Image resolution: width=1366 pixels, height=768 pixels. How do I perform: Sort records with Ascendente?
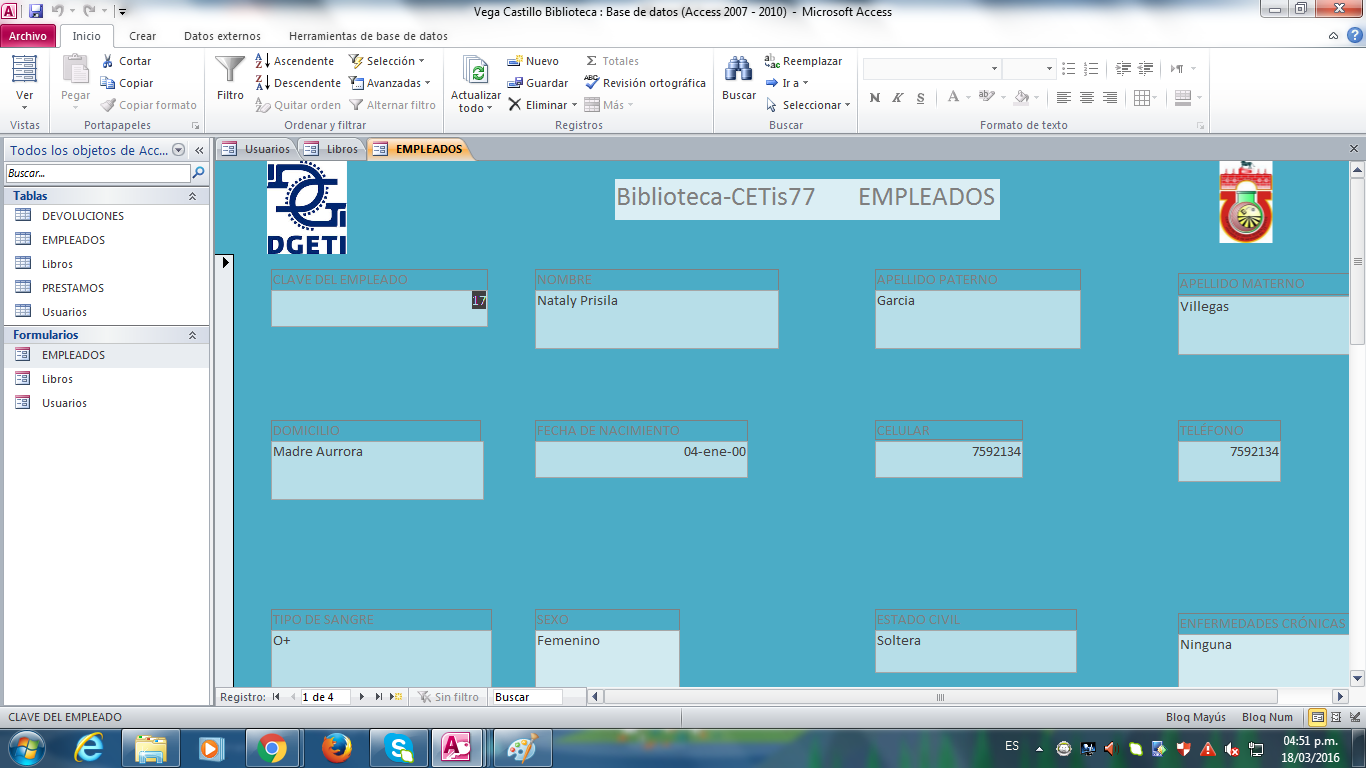pos(295,61)
